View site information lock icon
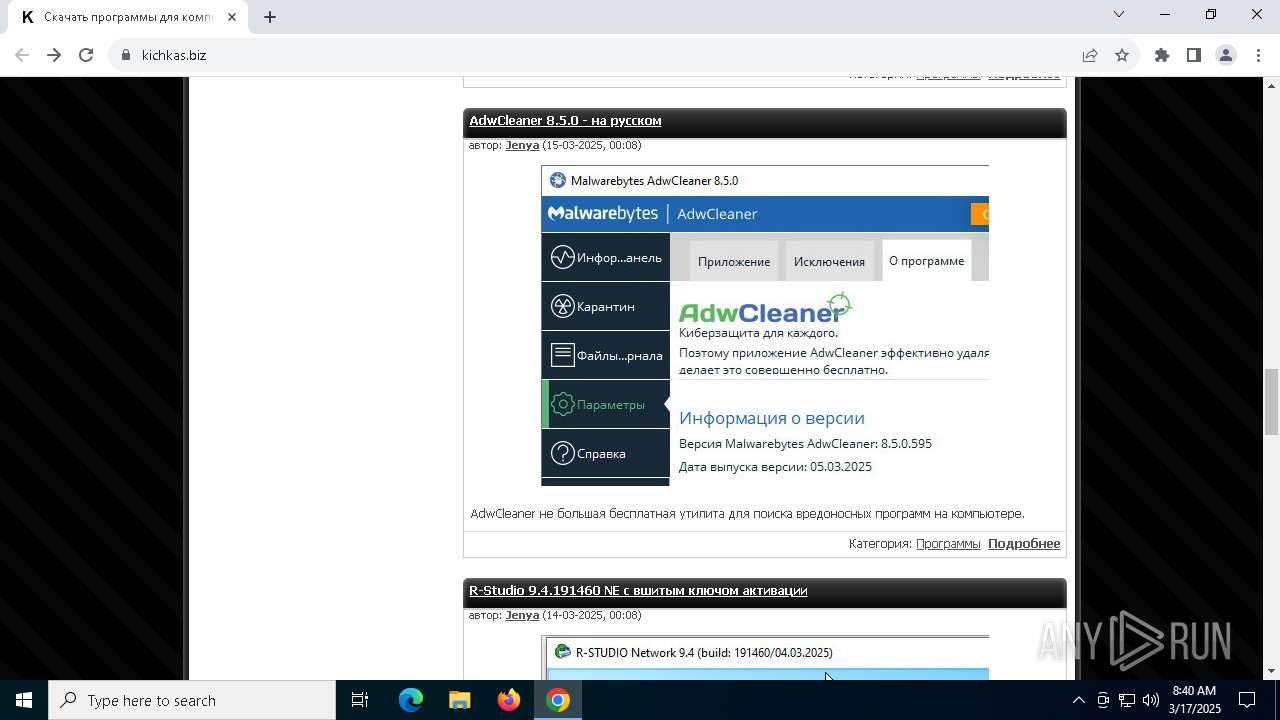The image size is (1280, 720). pos(126,55)
